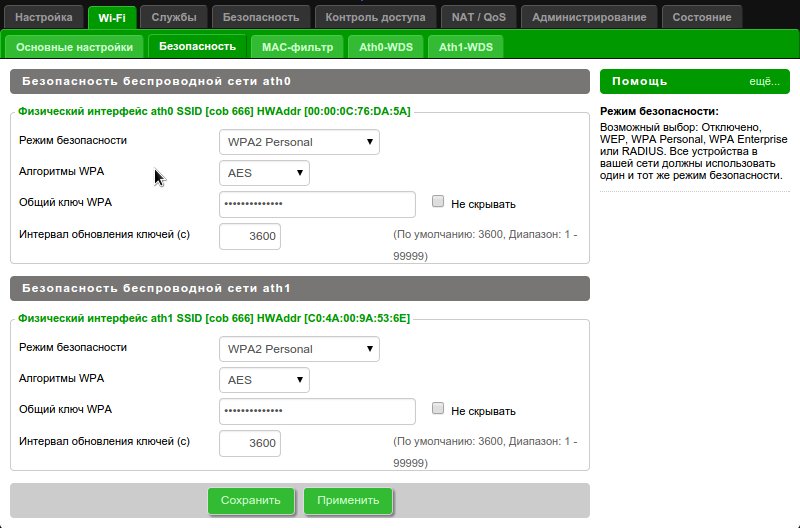This screenshot has width=800, height=528.
Task: Expand ath0 Режим безопасности dropdown
Action: pyautogui.click(x=299, y=142)
